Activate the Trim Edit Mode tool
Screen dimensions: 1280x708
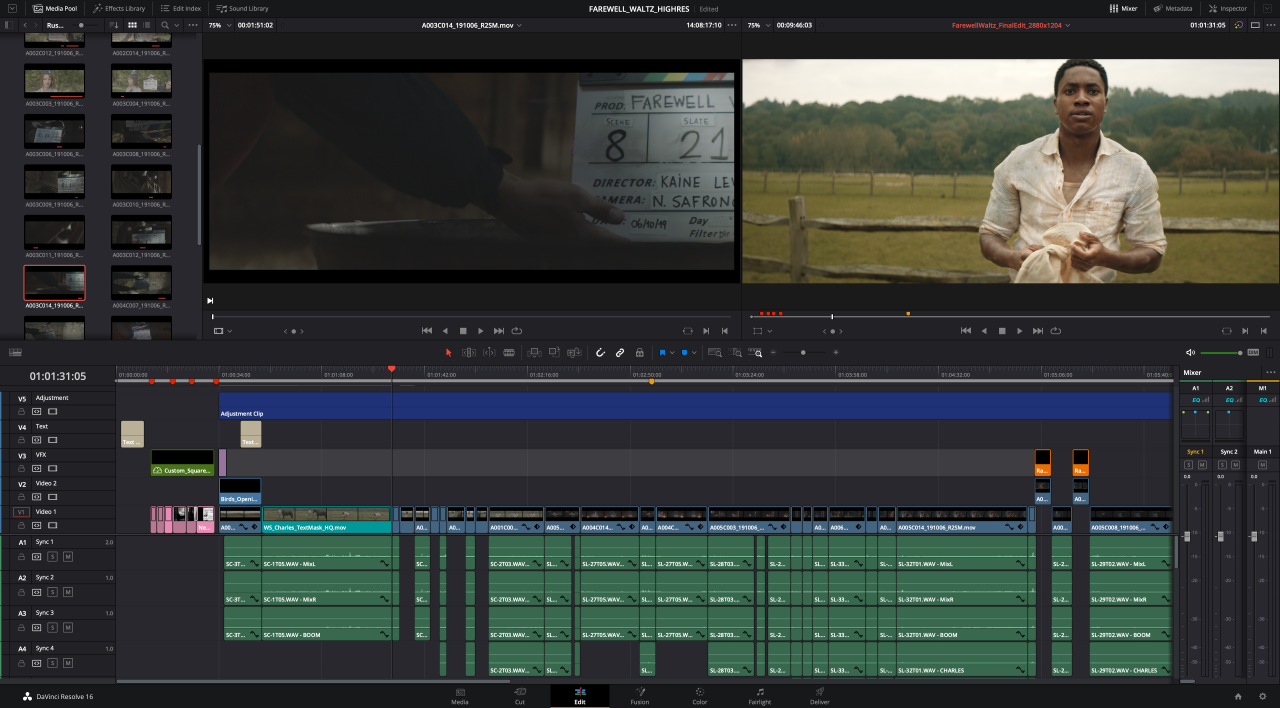point(468,352)
